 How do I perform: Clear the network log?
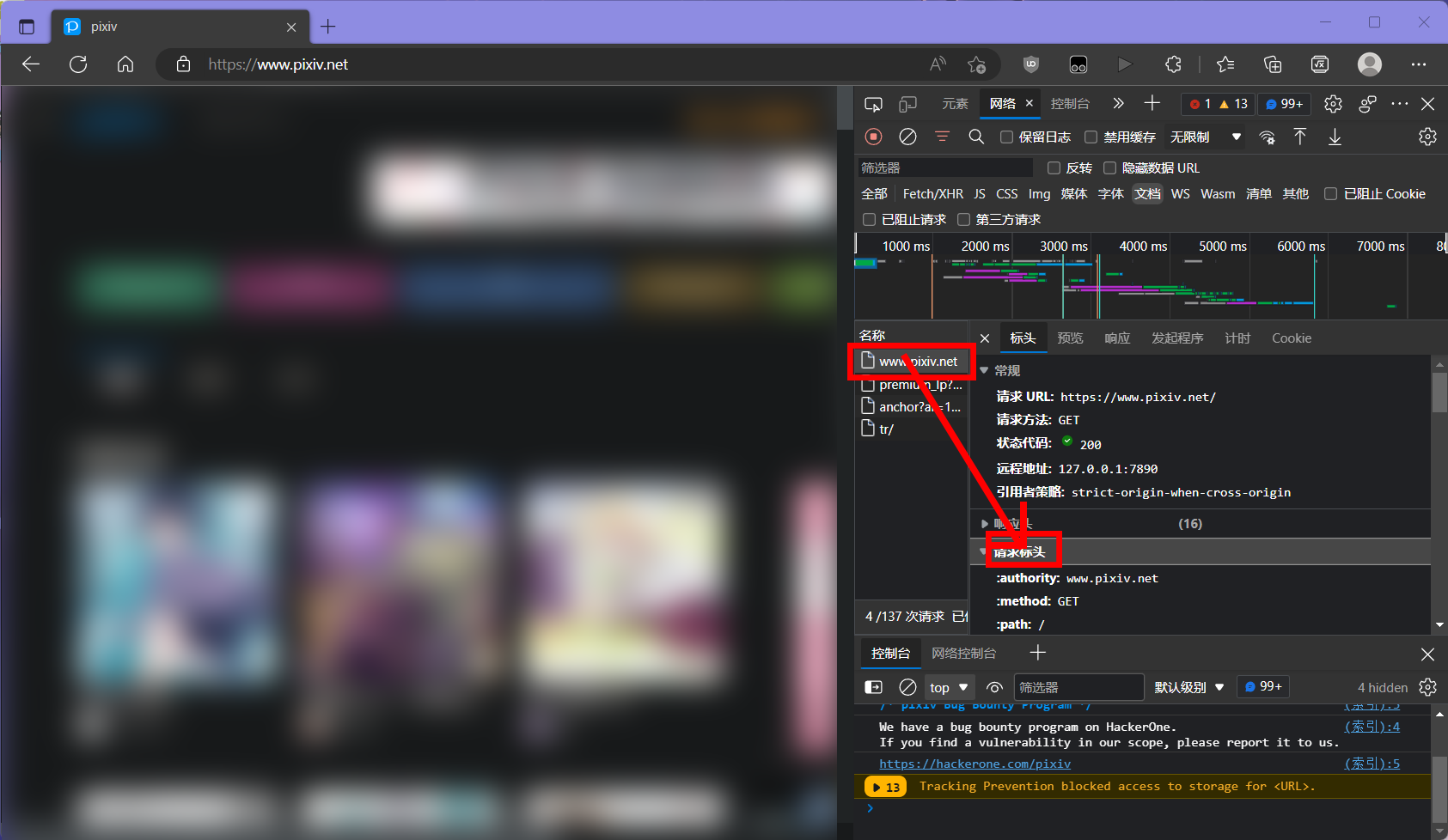[907, 137]
